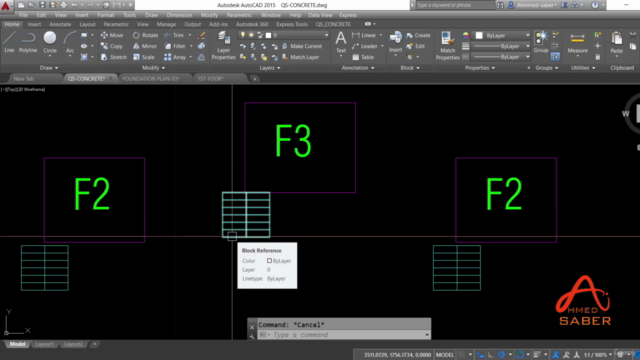Select the Polyline tool

click(x=28, y=42)
